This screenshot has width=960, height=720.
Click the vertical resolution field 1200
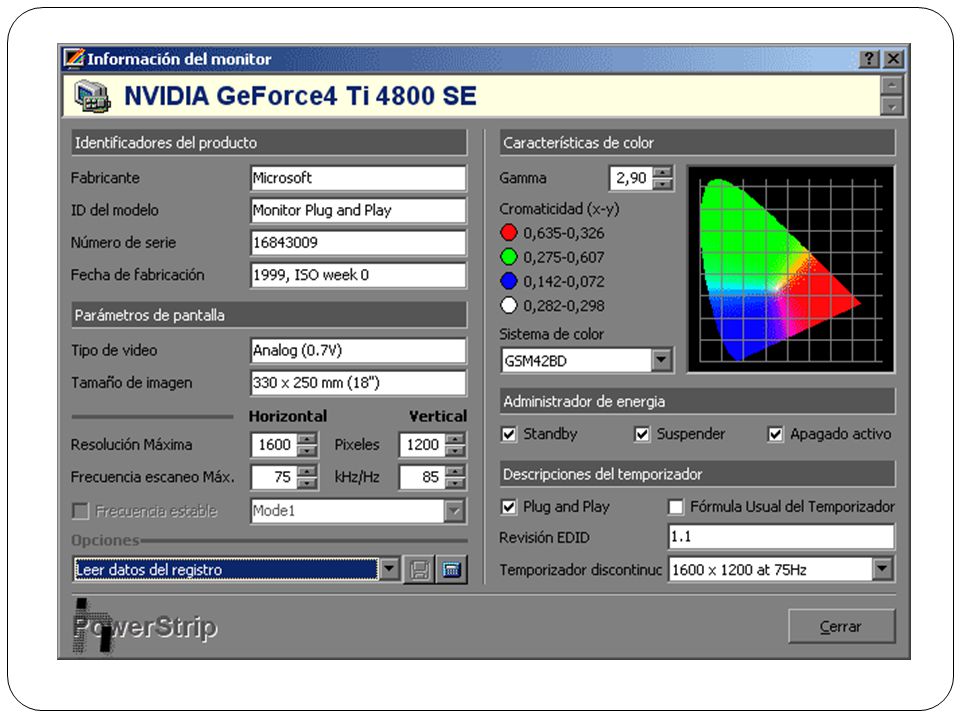(422, 444)
